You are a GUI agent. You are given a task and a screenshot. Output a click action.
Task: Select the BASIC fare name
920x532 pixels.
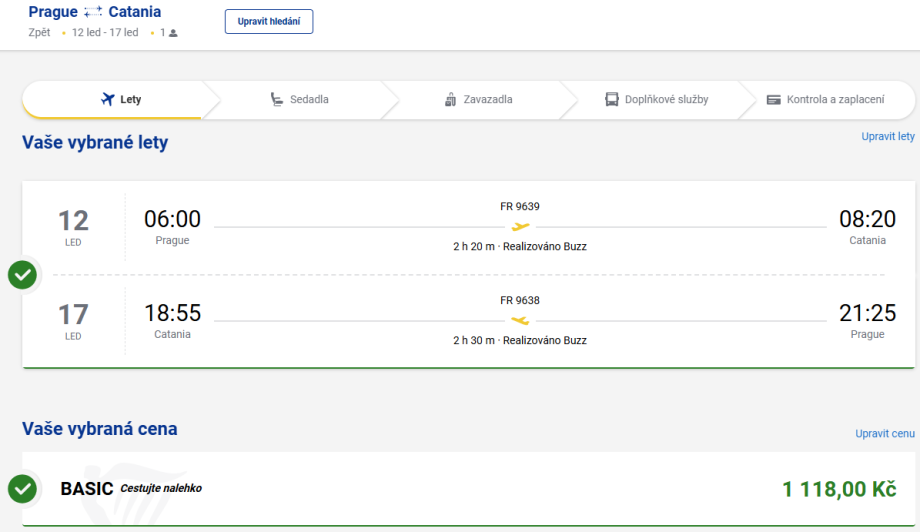pos(87,489)
